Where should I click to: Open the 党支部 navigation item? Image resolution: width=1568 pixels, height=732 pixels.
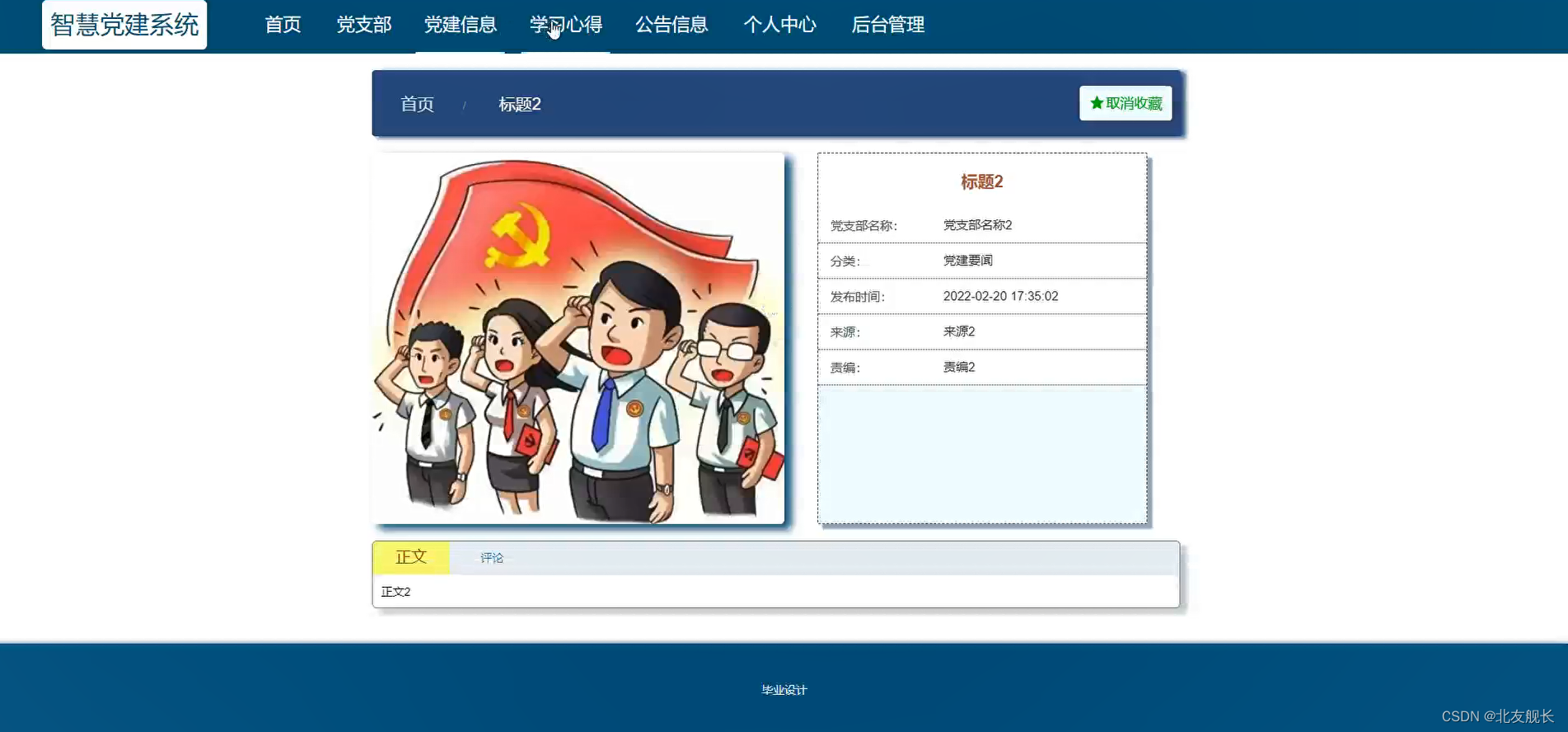(363, 25)
